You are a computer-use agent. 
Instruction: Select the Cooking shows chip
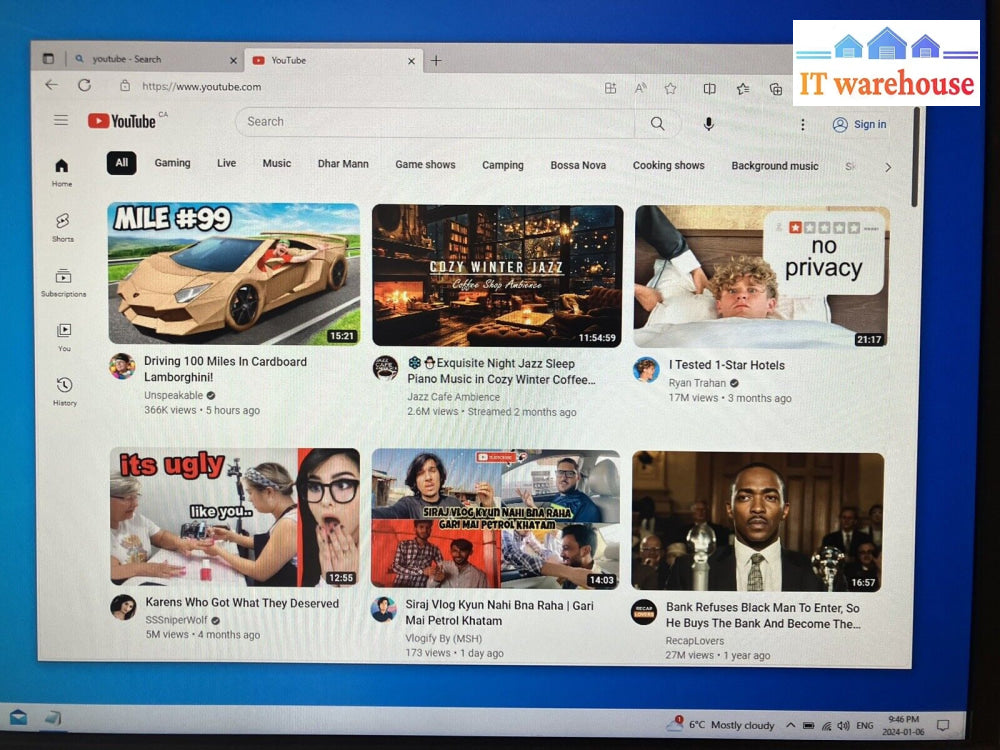click(668, 166)
